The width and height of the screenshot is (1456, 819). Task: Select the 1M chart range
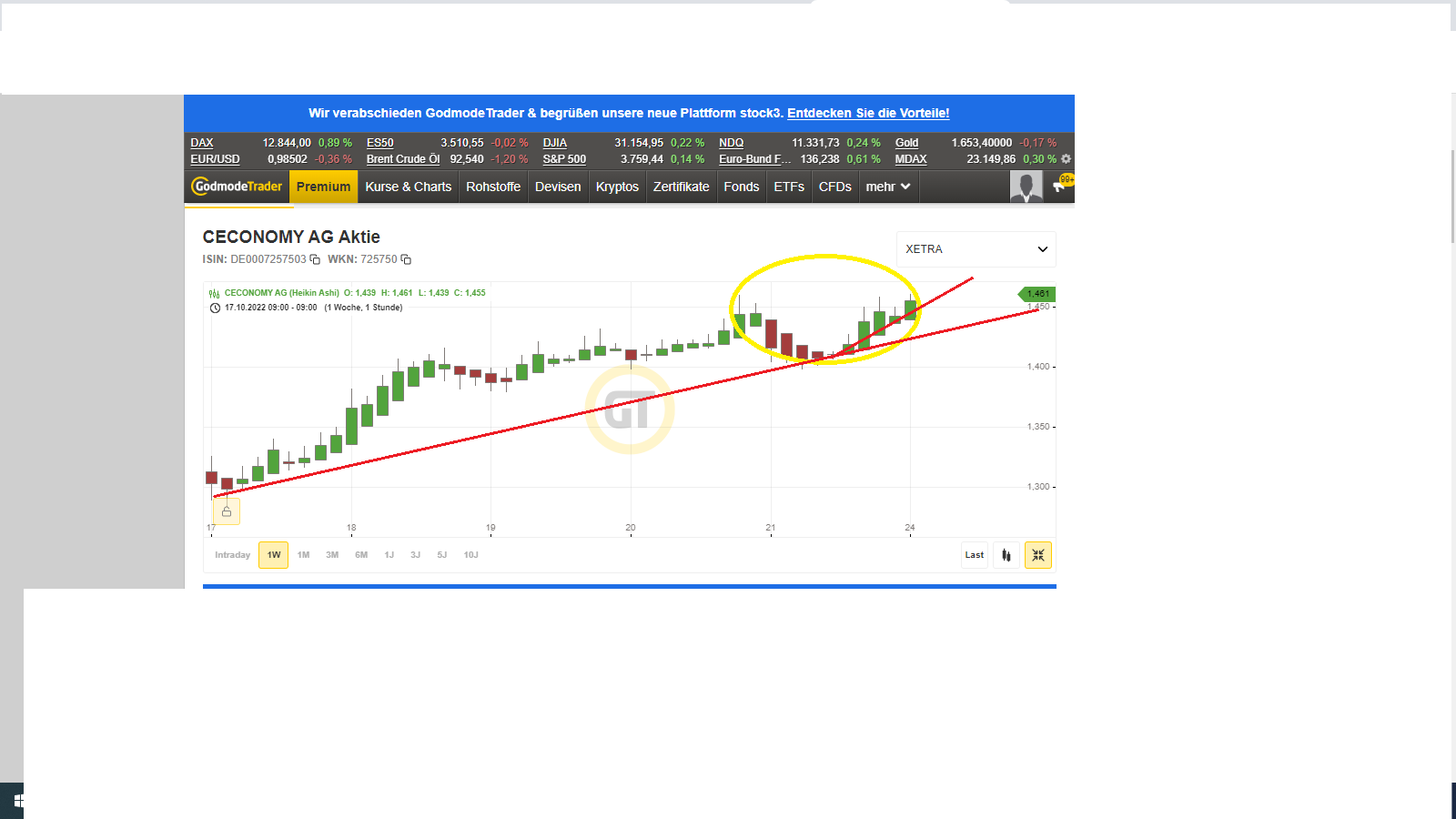(303, 555)
